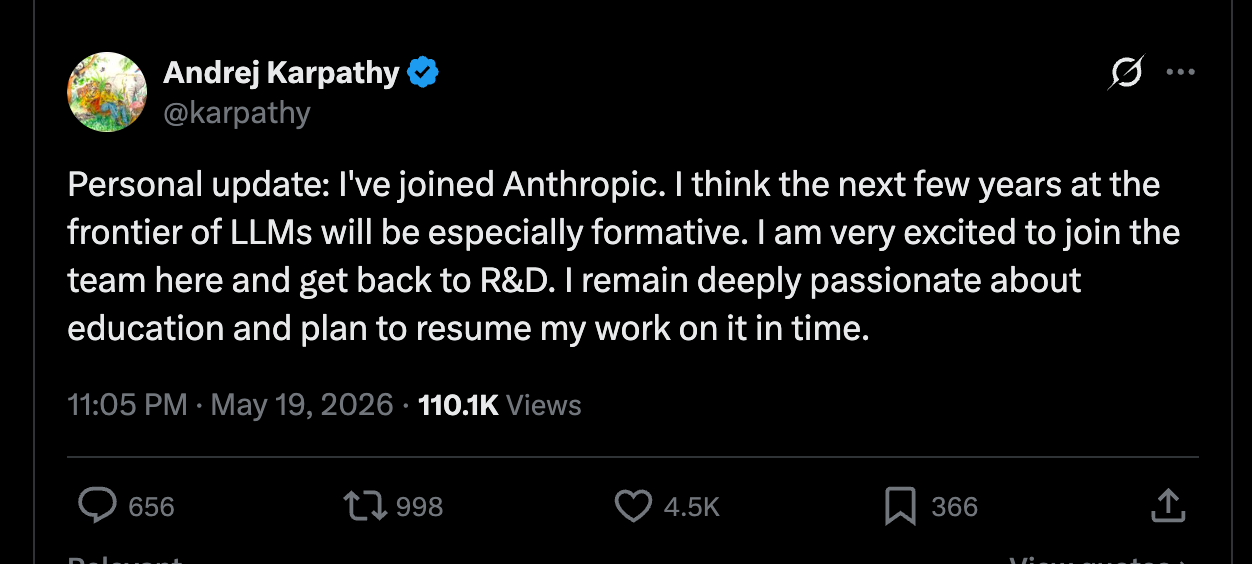Click the tweet text about joining Anthropic
The width and height of the screenshot is (1252, 564).
(624, 257)
